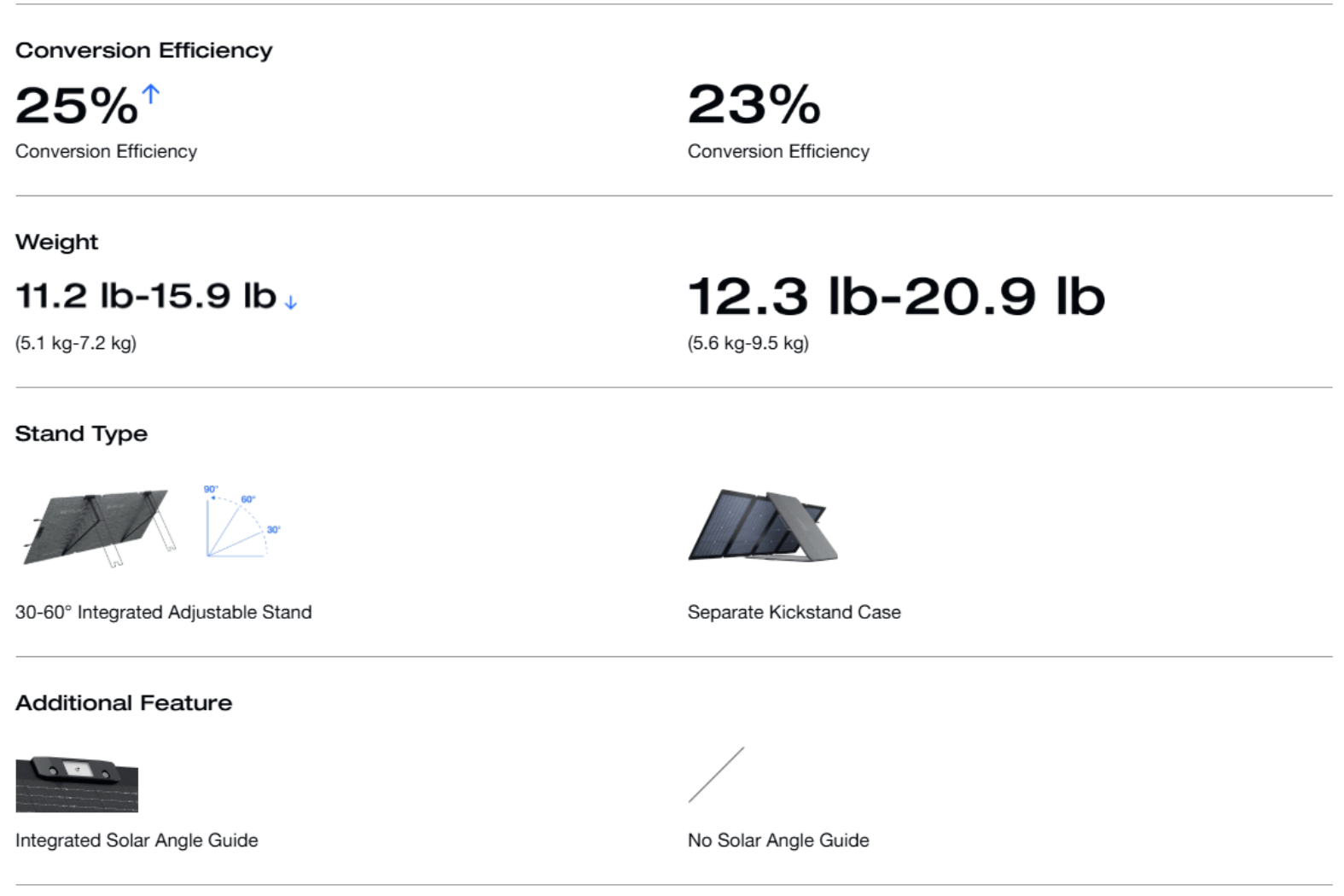Click the blue up arrow beside 25%
This screenshot has width=1344, height=896.
[151, 94]
